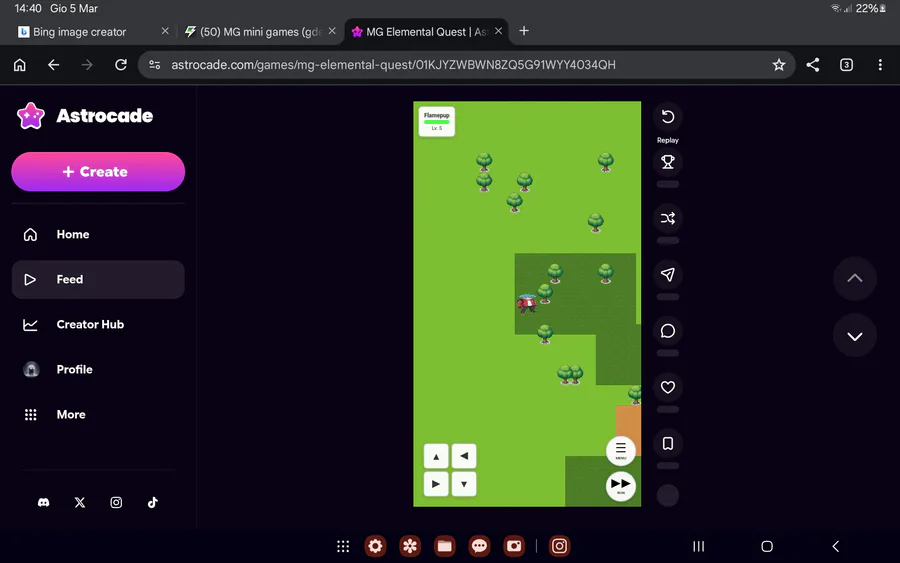Select Feed in the sidebar
Screen dimensions: 900x563
click(98, 279)
